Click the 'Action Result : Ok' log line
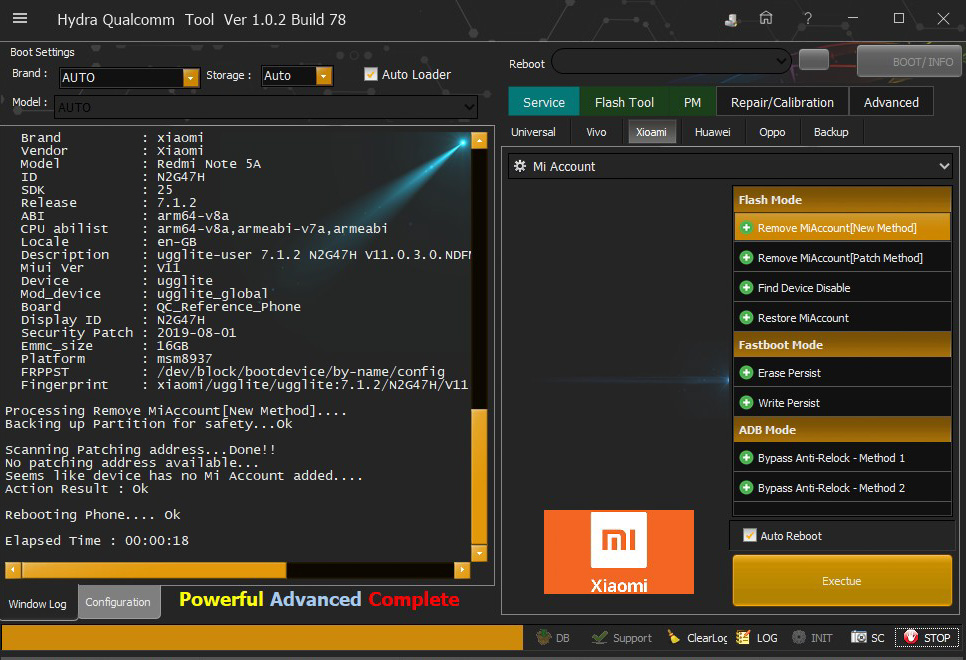The width and height of the screenshot is (966, 660). (x=77, y=489)
